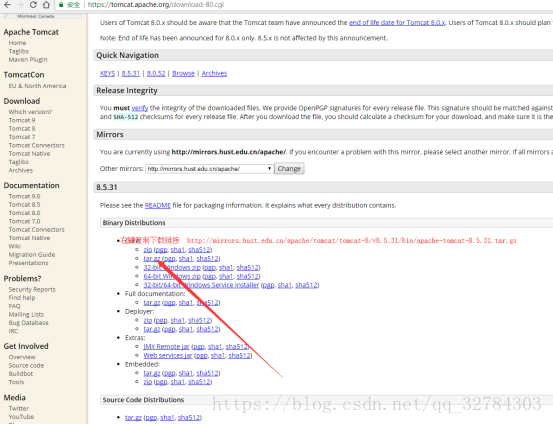Open Browse link in Quick Navigation

(x=183, y=73)
